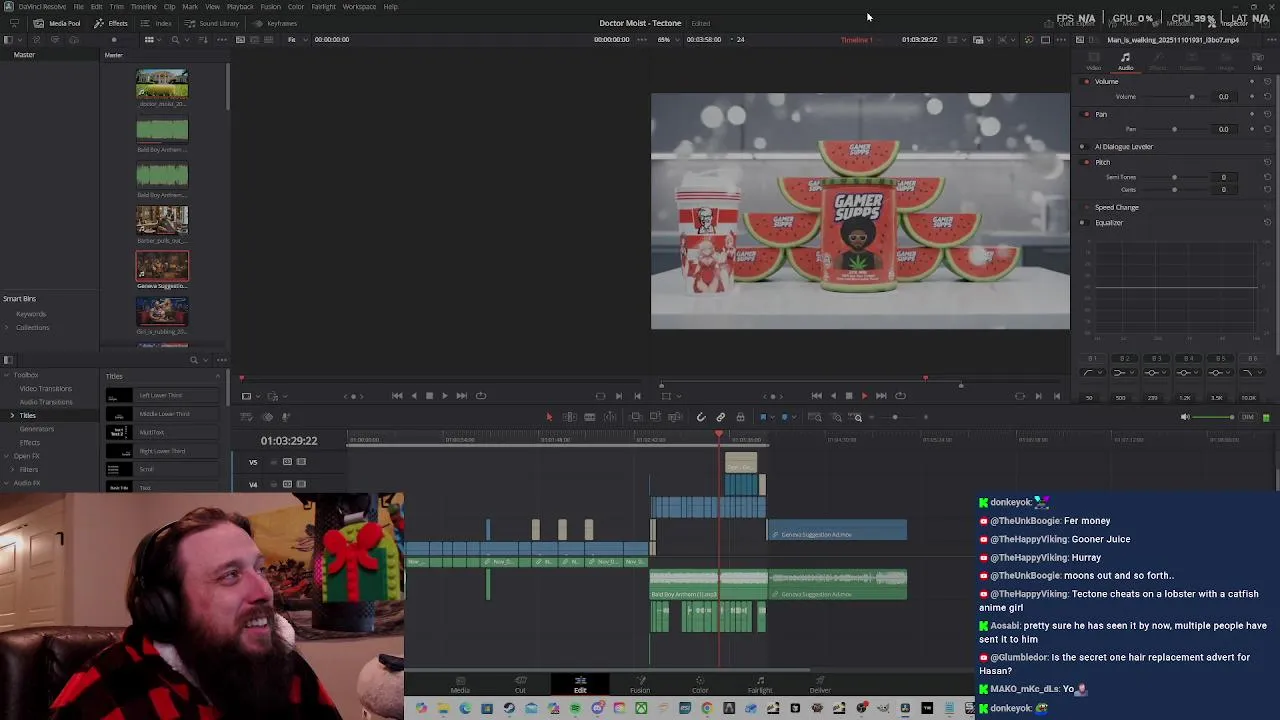Open the Playback menu
Screen dimensions: 1280x720
coord(240,7)
